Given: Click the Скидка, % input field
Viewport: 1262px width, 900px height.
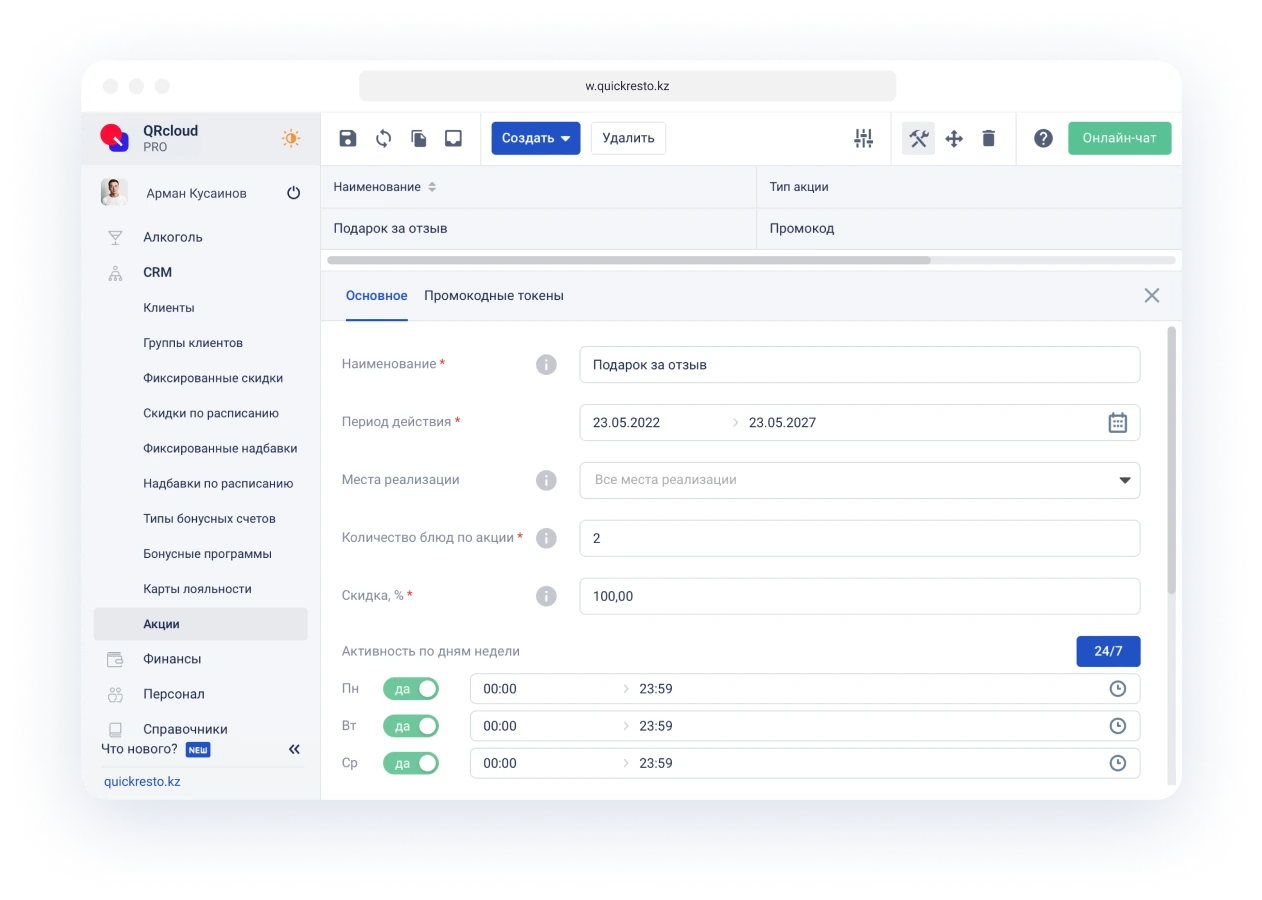Looking at the screenshot, I should click(859, 596).
